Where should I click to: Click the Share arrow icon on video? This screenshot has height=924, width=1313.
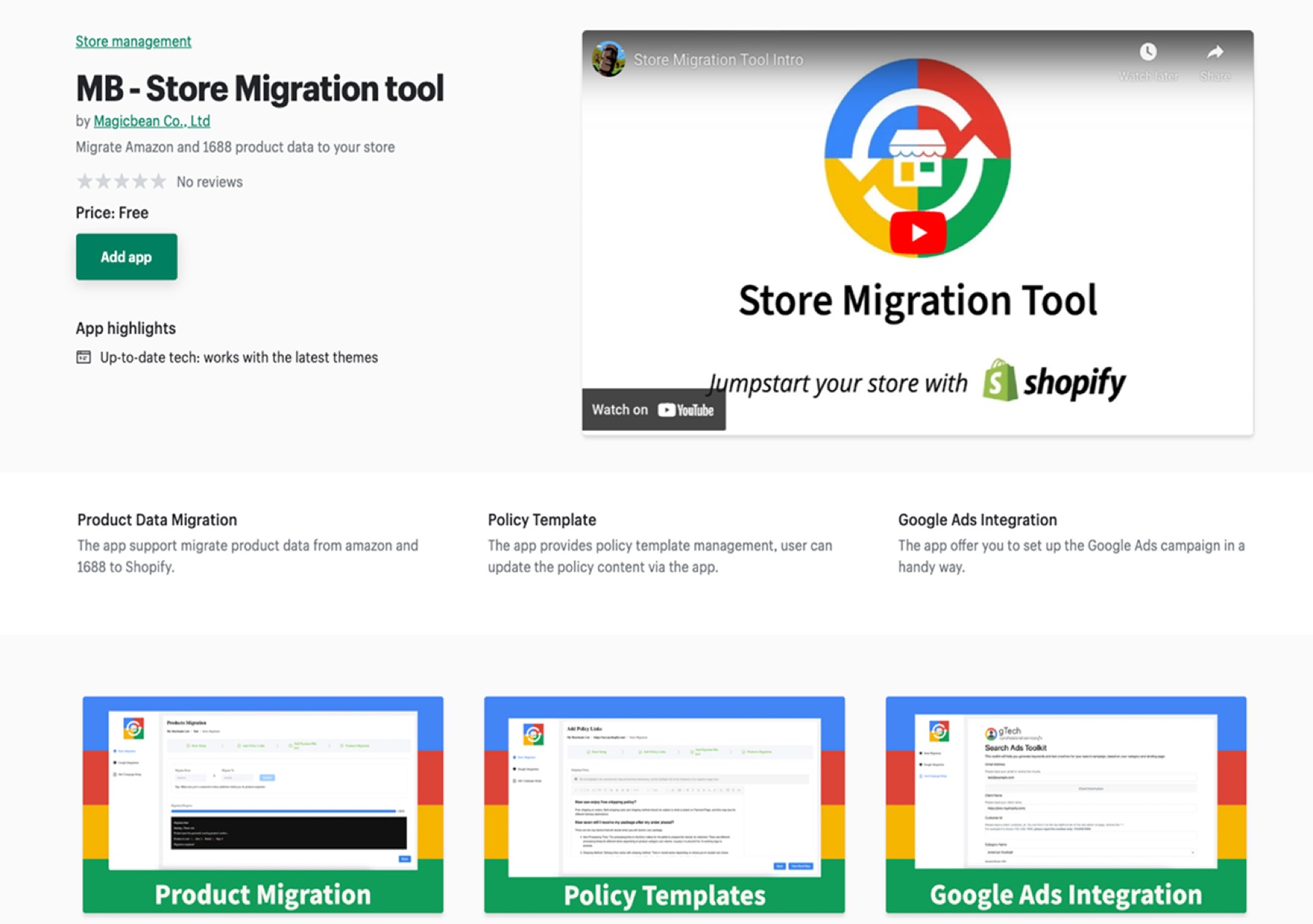[1215, 52]
